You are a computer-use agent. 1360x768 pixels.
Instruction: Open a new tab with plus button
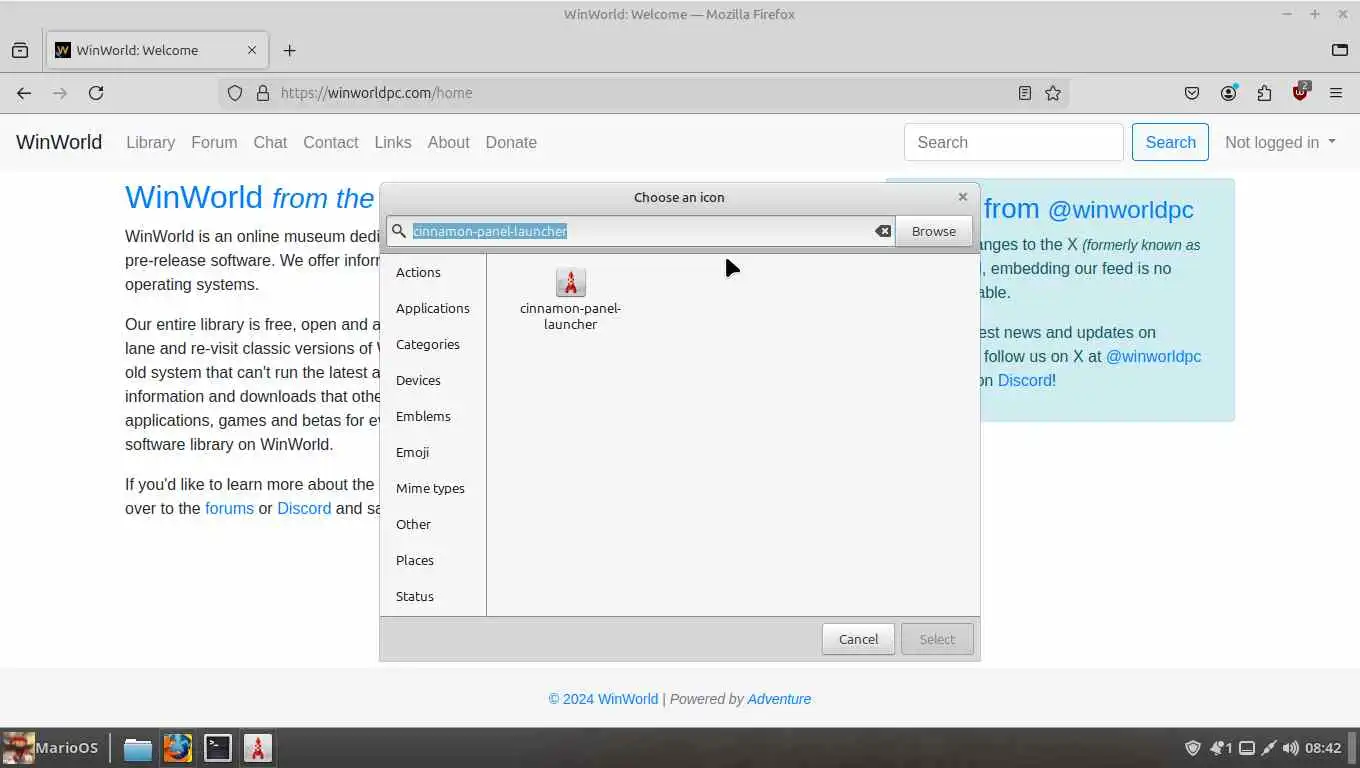(290, 50)
